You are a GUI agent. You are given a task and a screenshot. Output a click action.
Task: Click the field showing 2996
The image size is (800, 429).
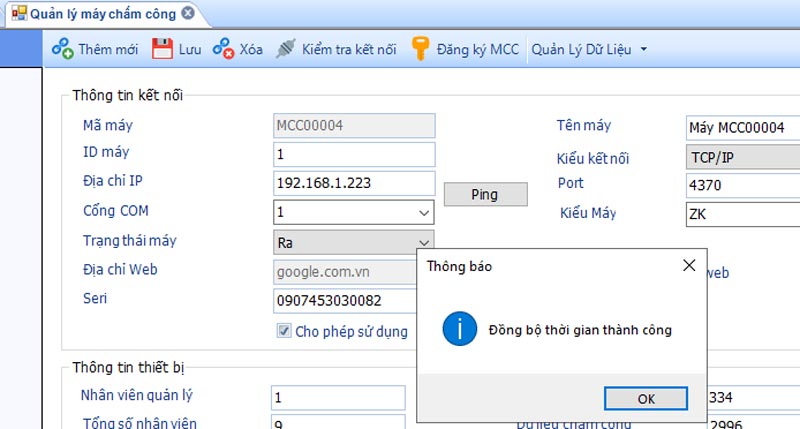753,423
